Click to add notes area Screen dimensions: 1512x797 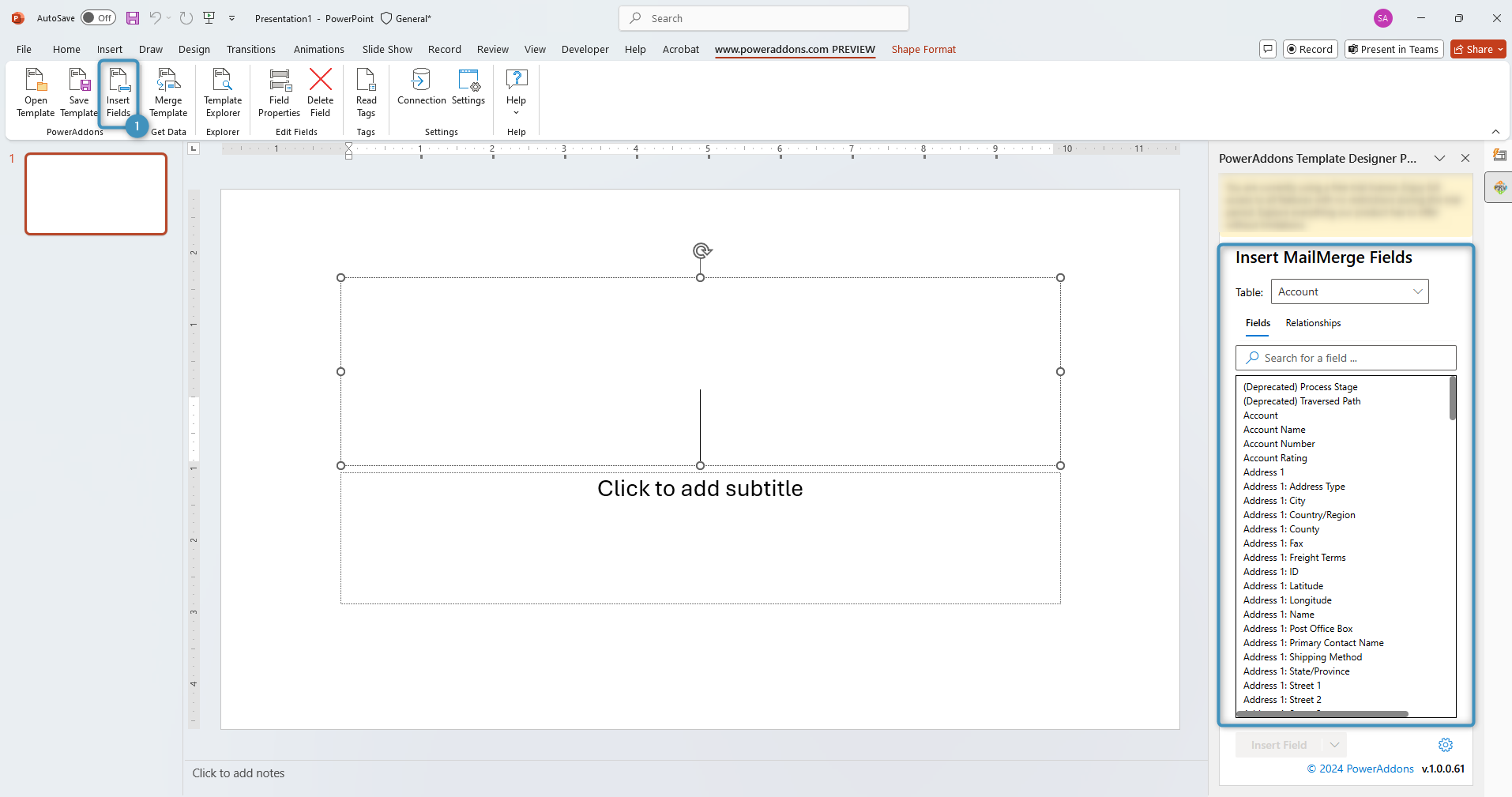click(x=239, y=773)
